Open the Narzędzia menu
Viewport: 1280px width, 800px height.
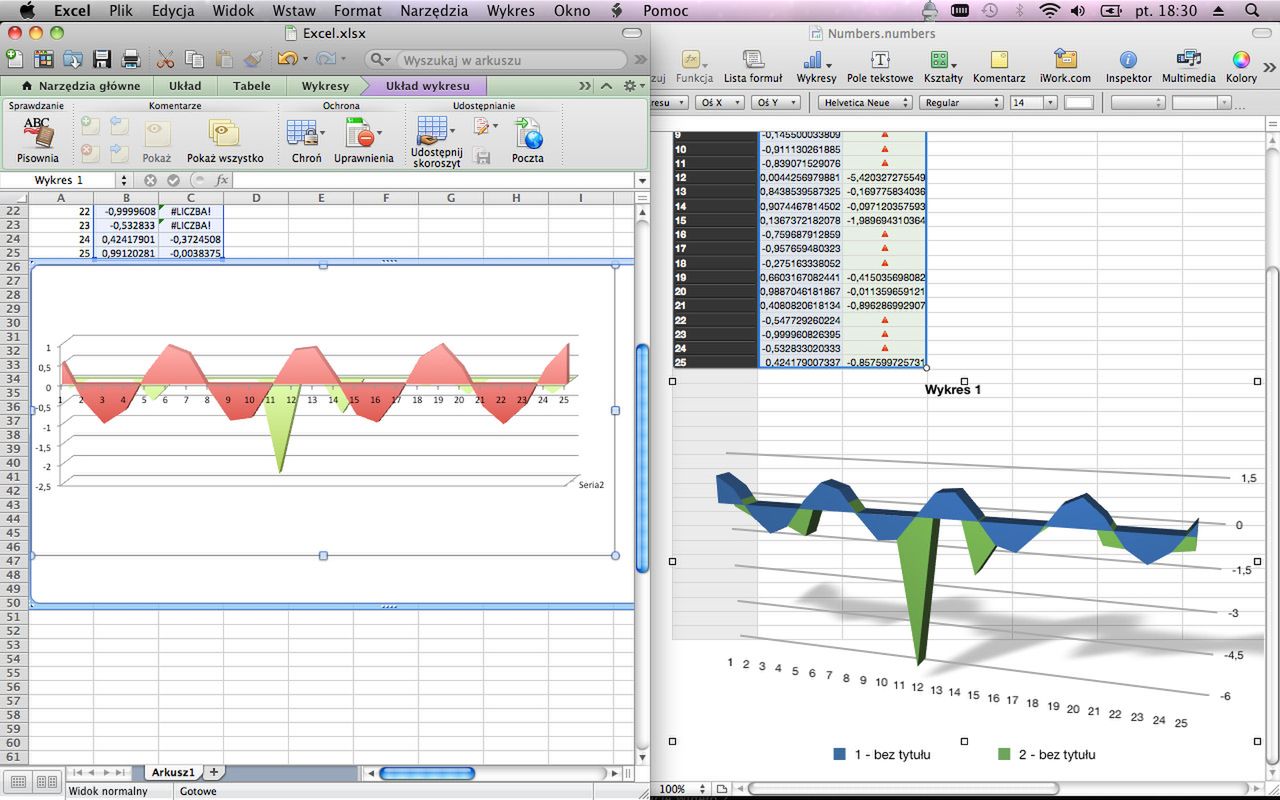click(x=433, y=11)
